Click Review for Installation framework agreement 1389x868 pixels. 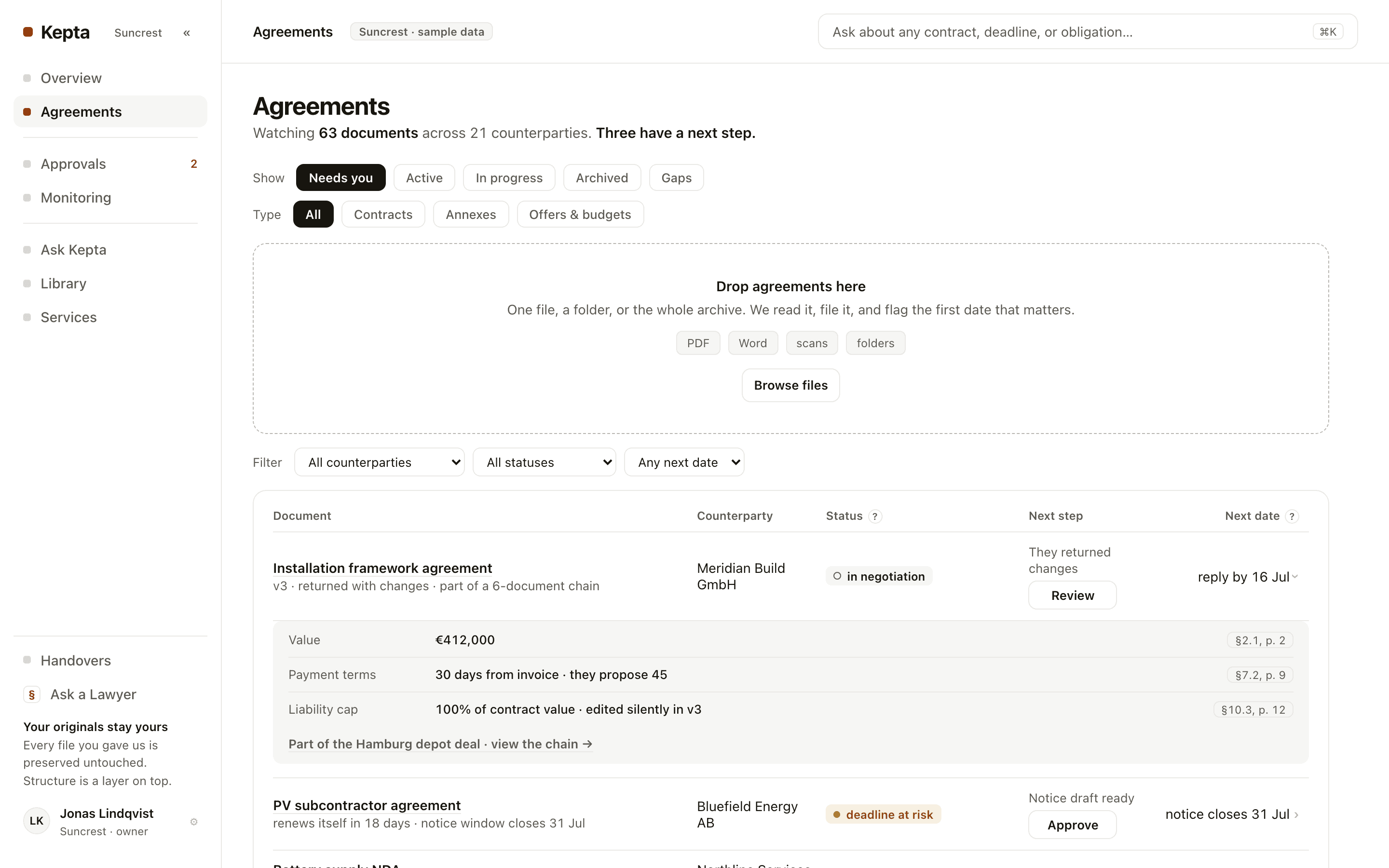point(1072,596)
